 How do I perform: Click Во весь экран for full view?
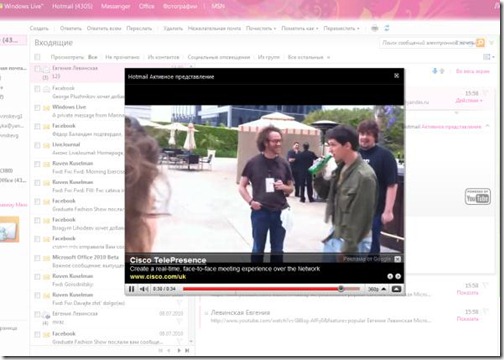(x=473, y=71)
